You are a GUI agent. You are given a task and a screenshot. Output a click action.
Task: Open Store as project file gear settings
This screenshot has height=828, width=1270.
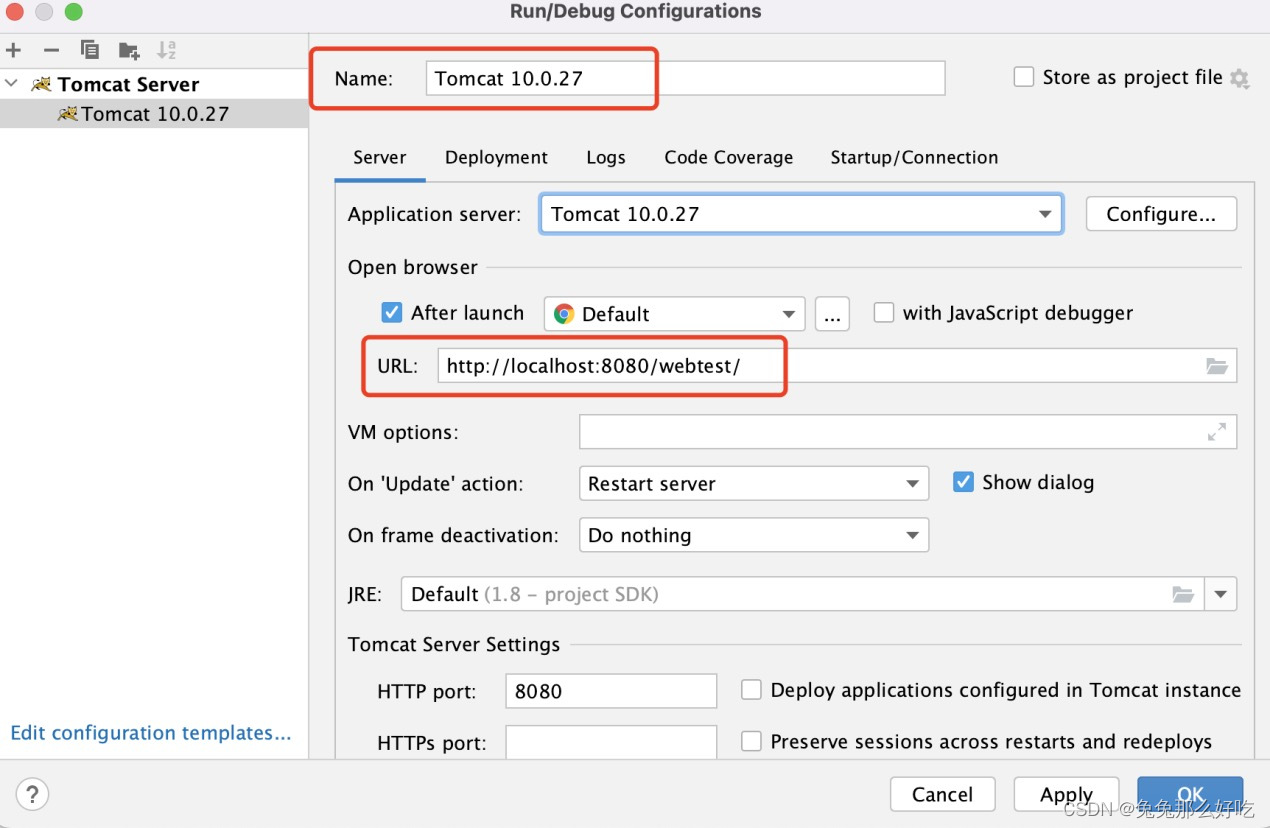coord(1240,78)
